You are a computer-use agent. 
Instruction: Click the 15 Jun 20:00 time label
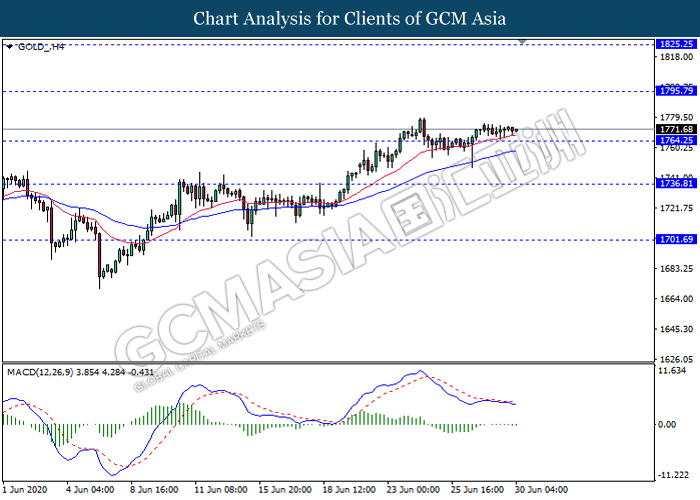pyautogui.click(x=285, y=490)
